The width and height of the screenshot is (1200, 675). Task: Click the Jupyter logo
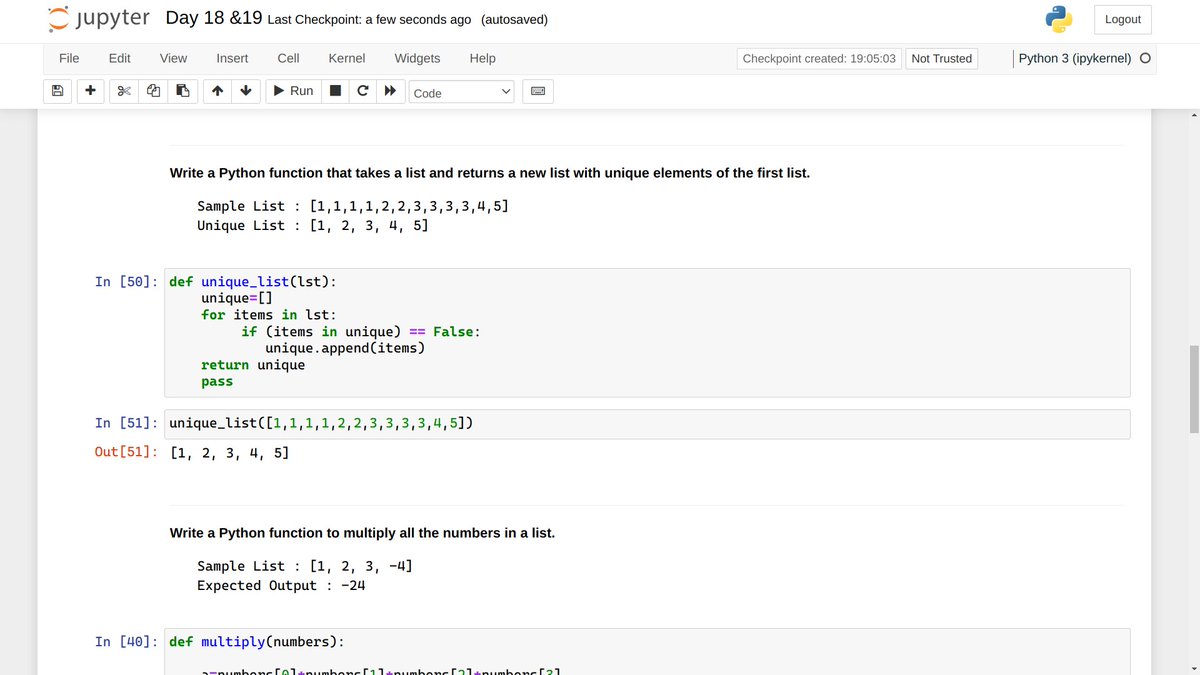click(x=100, y=19)
